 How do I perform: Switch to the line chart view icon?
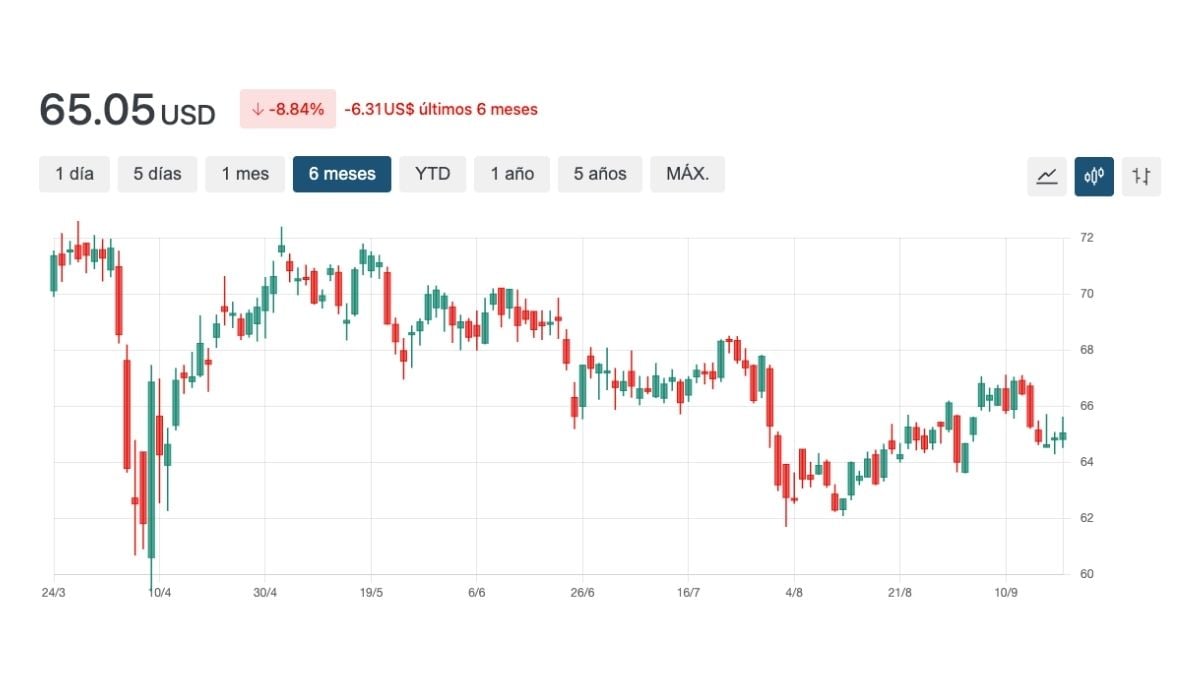tap(1047, 176)
